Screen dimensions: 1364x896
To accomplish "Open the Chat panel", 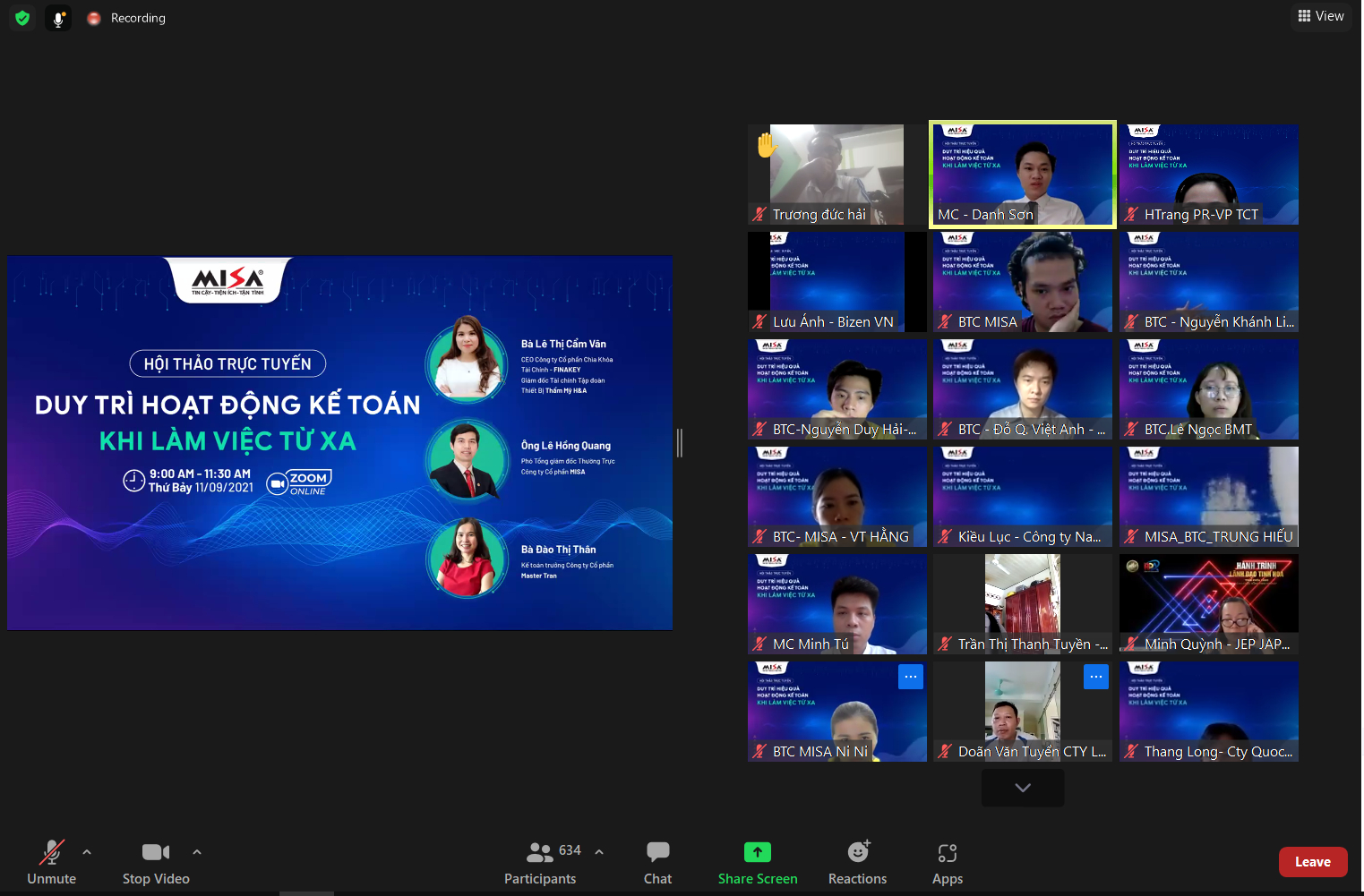I will (657, 863).
